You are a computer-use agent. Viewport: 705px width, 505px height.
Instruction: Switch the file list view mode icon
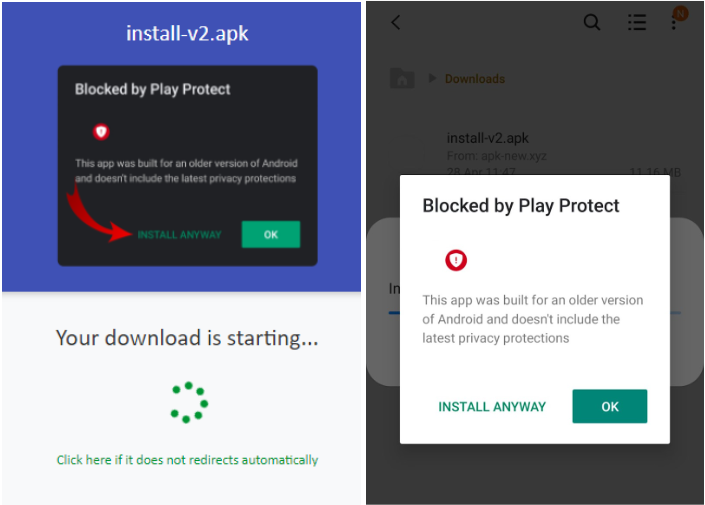pos(636,22)
